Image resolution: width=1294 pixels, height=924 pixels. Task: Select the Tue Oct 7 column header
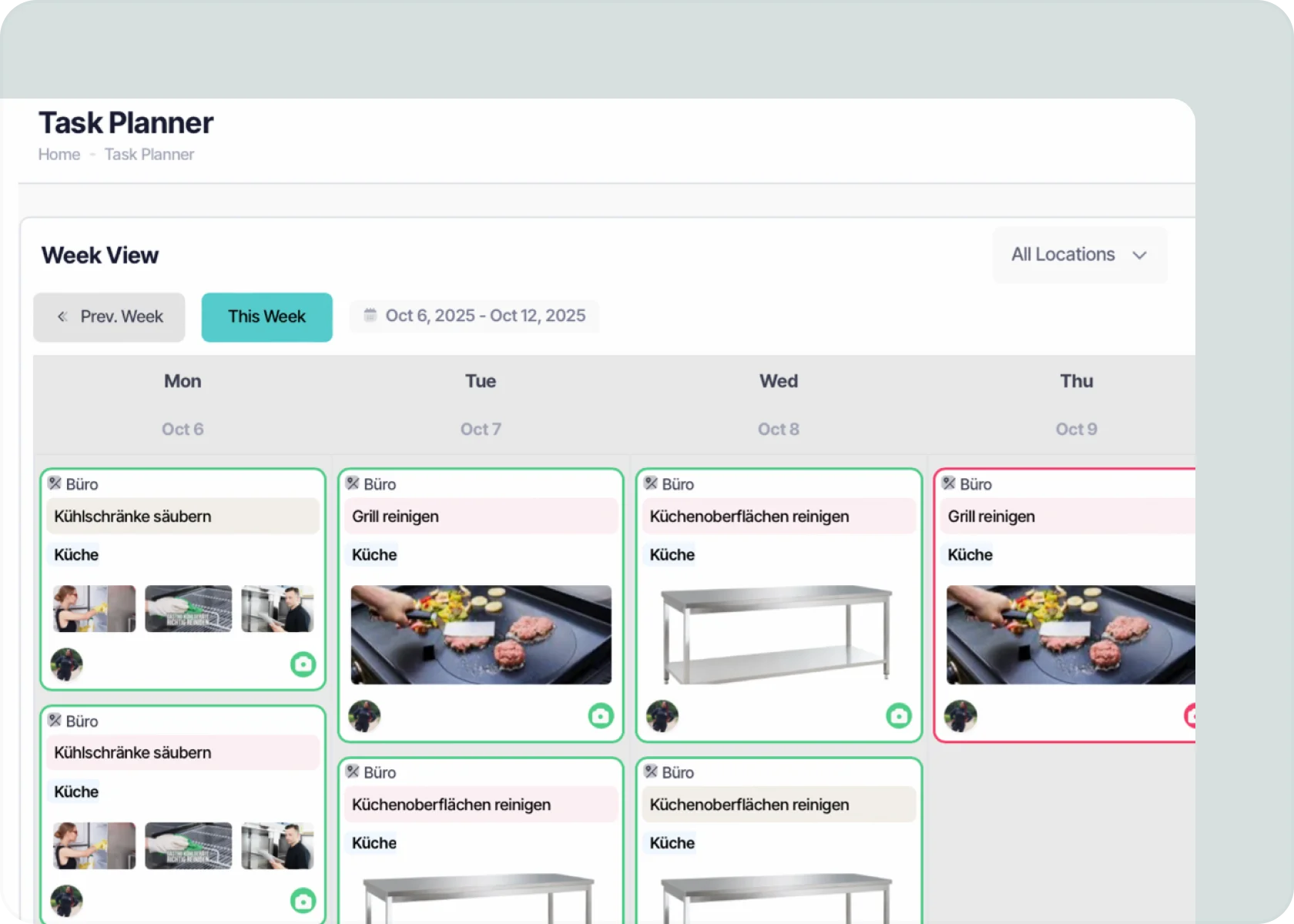pos(481,405)
